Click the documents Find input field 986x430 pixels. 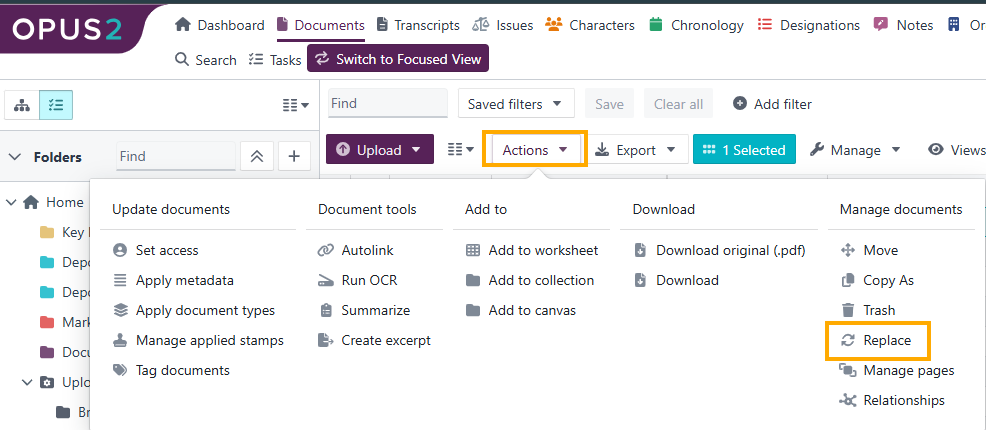[387, 104]
